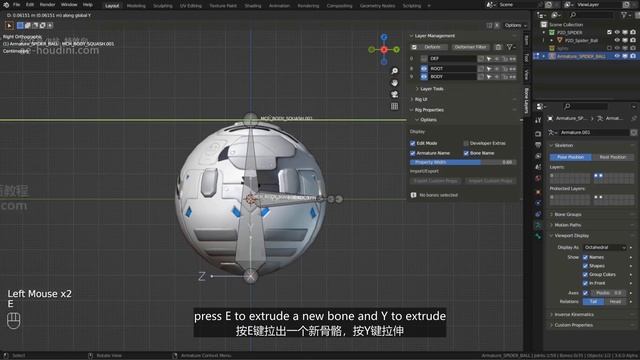
Task: Open the Bone Layers sidebar tab
Action: pyautogui.click(x=527, y=100)
